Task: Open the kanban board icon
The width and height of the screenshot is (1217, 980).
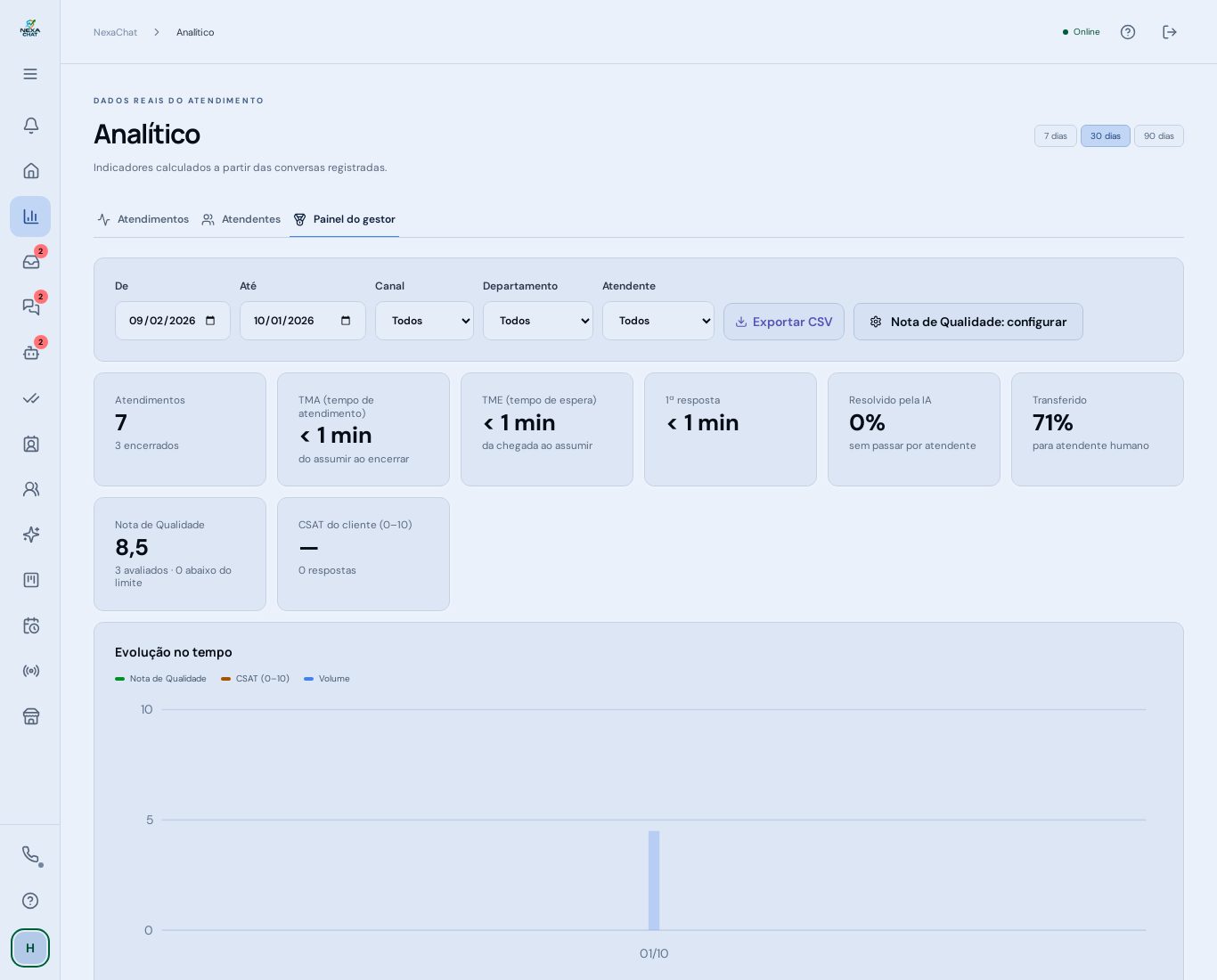Action: pyautogui.click(x=30, y=580)
